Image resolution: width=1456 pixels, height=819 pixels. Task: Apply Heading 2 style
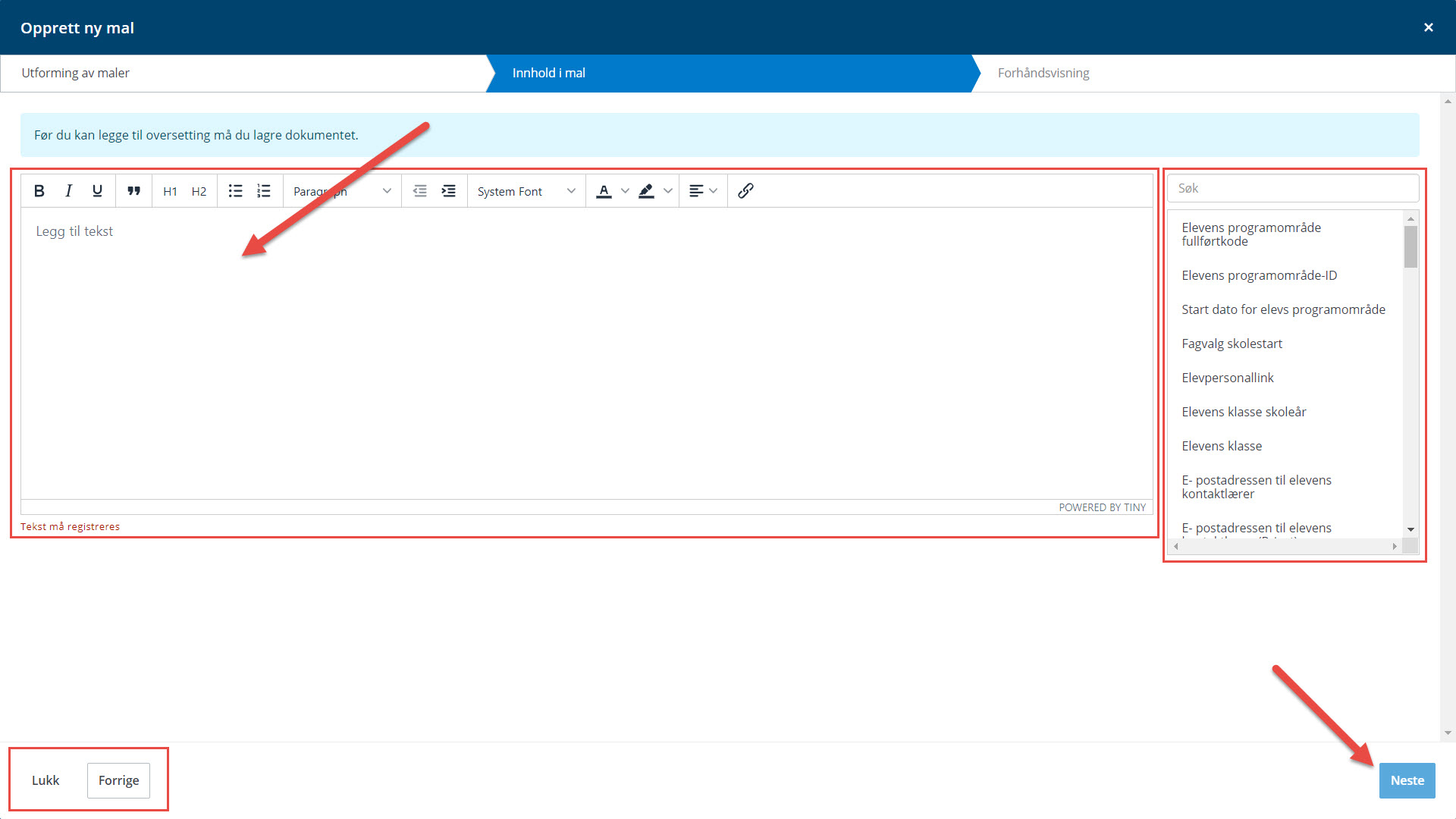[199, 191]
